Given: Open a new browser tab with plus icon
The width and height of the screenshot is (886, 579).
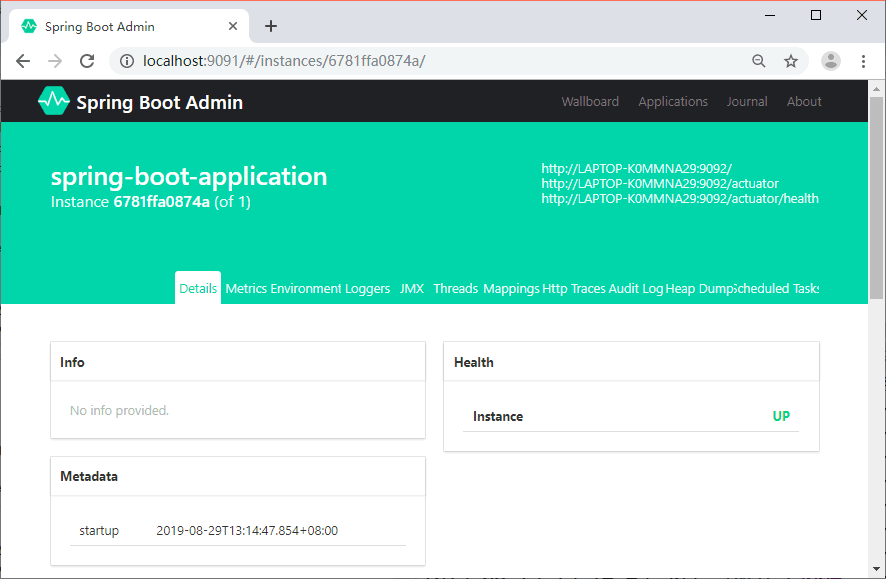Looking at the screenshot, I should [271, 26].
